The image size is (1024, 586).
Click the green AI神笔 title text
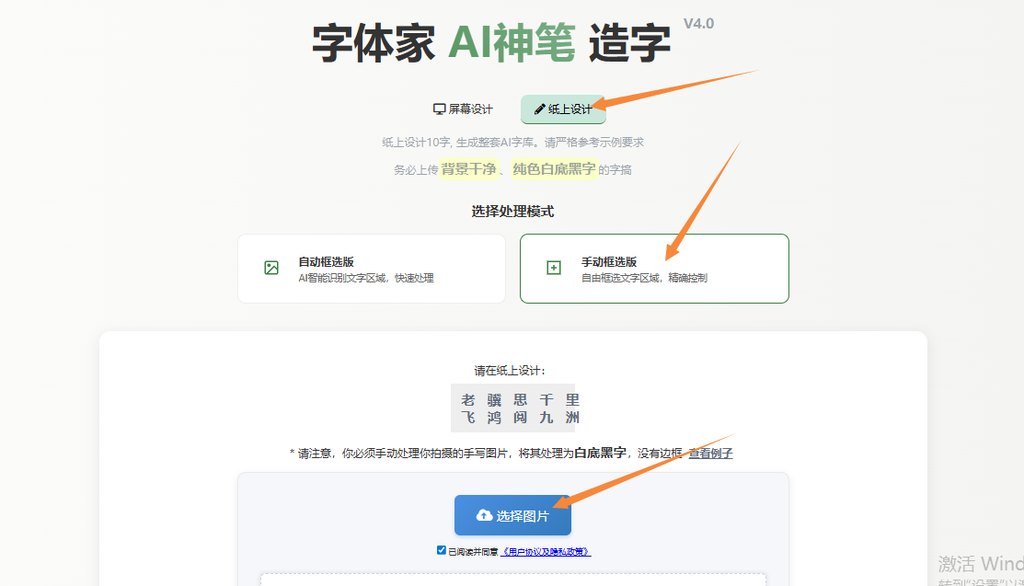pyautogui.click(x=511, y=43)
